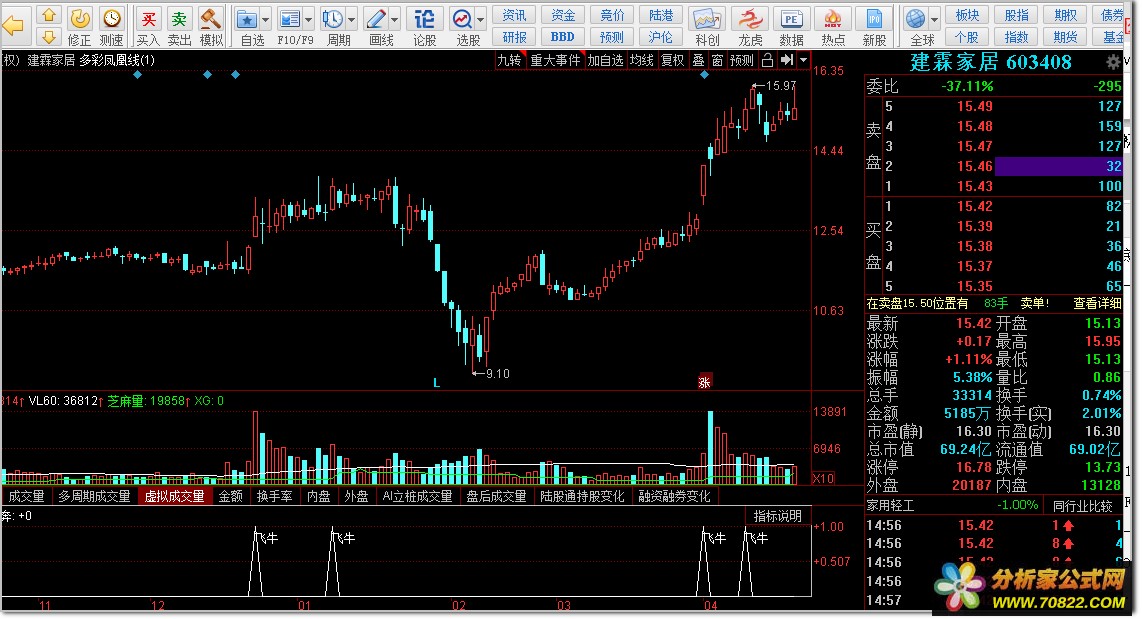Click 同行业比较 industry comparison link

[1083, 505]
